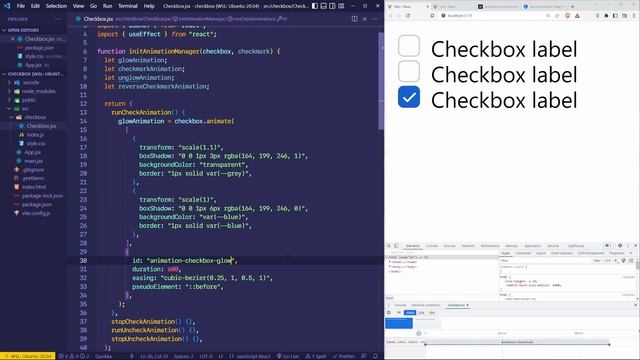Open notifications bell in status bar

pos(375,356)
